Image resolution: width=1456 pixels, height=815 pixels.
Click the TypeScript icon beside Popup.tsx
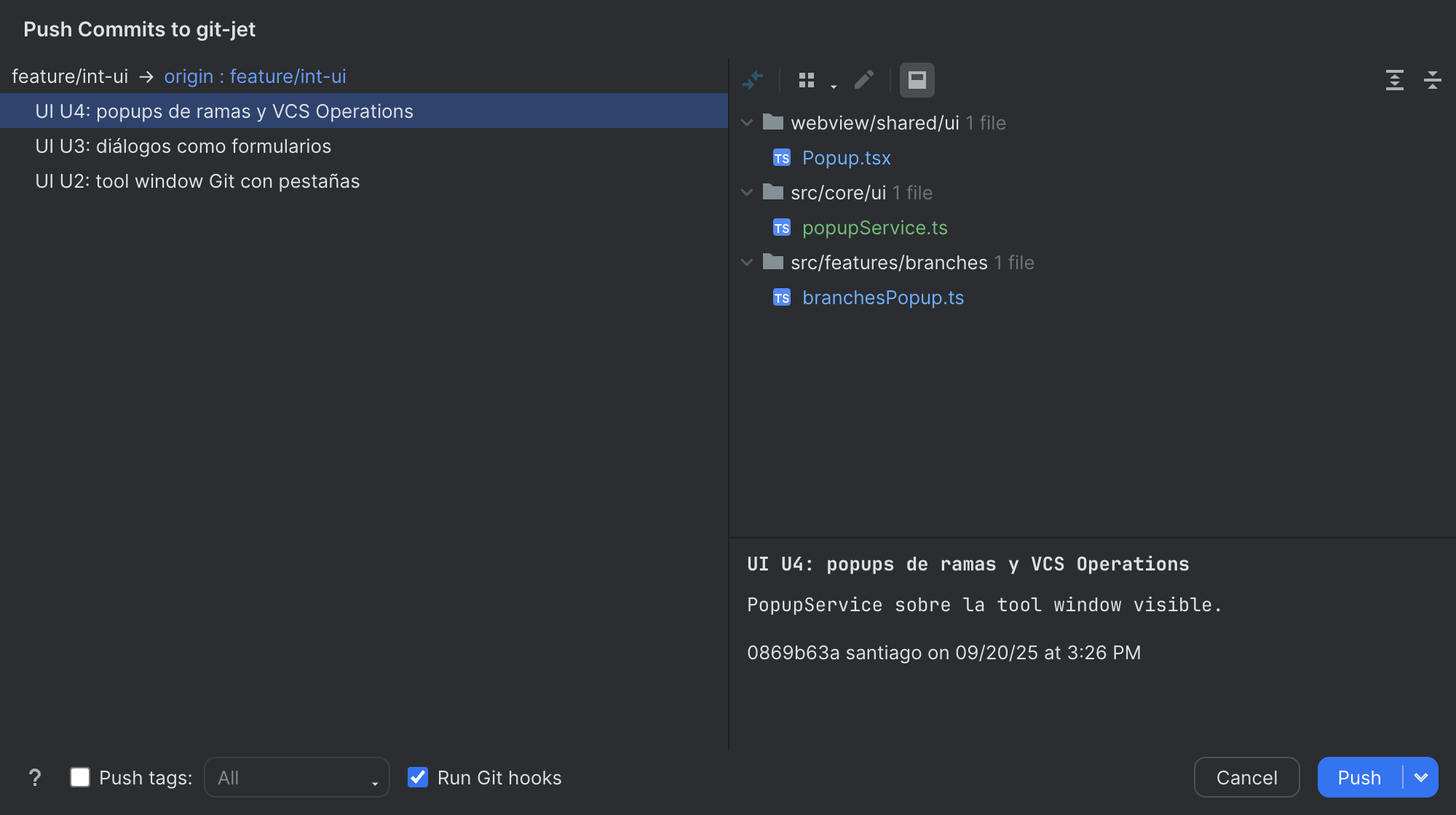click(x=782, y=158)
